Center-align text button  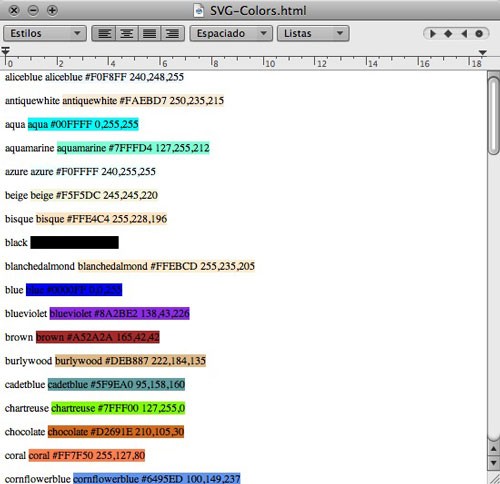(x=127, y=34)
